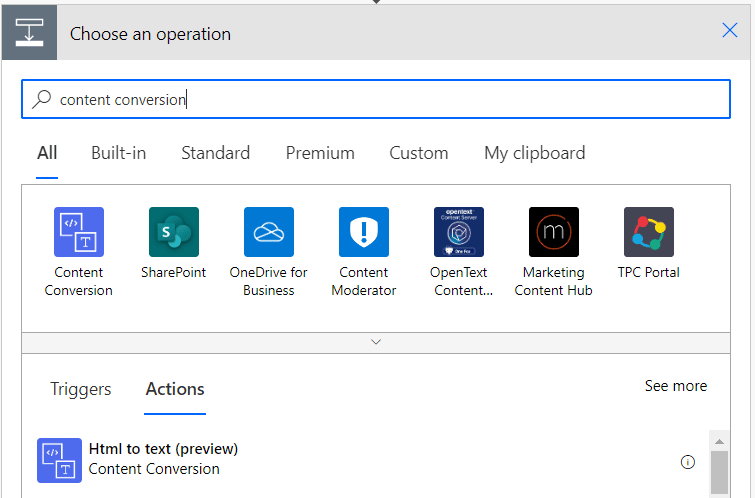Select the Html to text (preview) action
Viewport: 755px width, 498px height.
click(365, 460)
